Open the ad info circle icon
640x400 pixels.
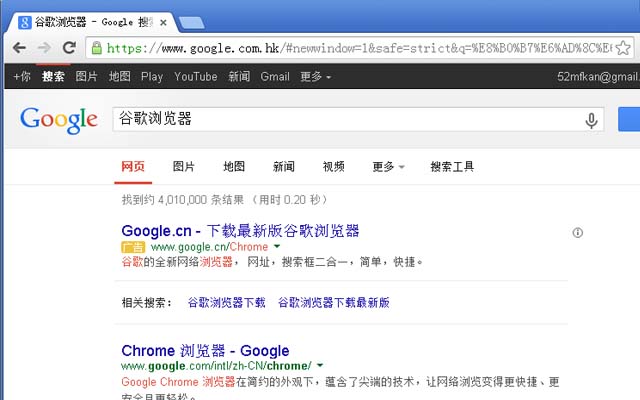point(578,233)
